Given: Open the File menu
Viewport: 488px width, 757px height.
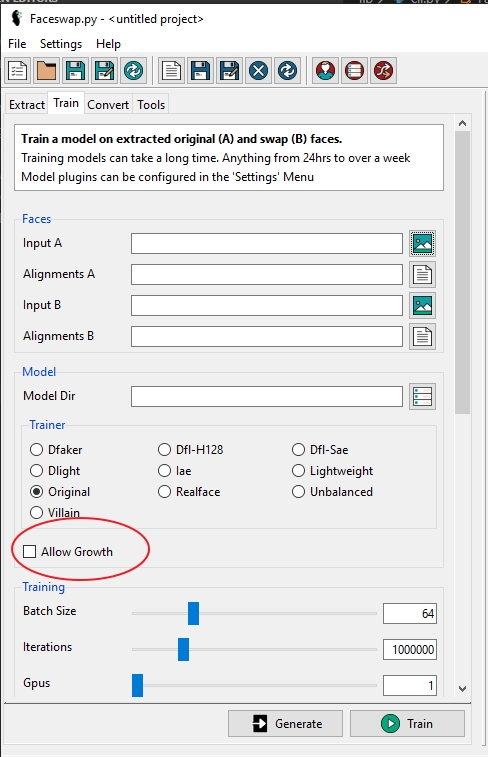Looking at the screenshot, I should point(17,44).
